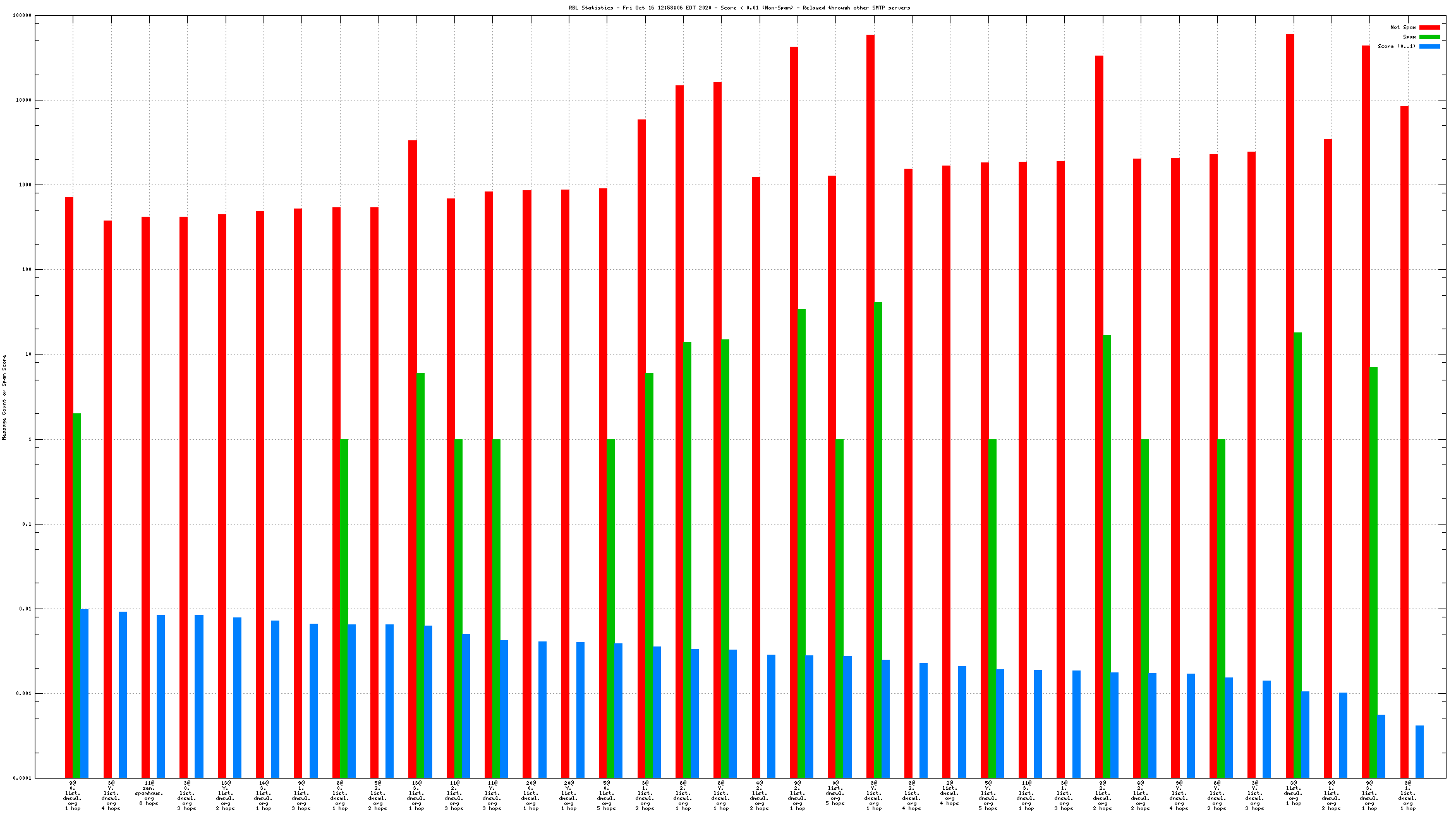Click the 100000 y-axis tick label
This screenshot has height=819, width=1456.
[x=22, y=16]
